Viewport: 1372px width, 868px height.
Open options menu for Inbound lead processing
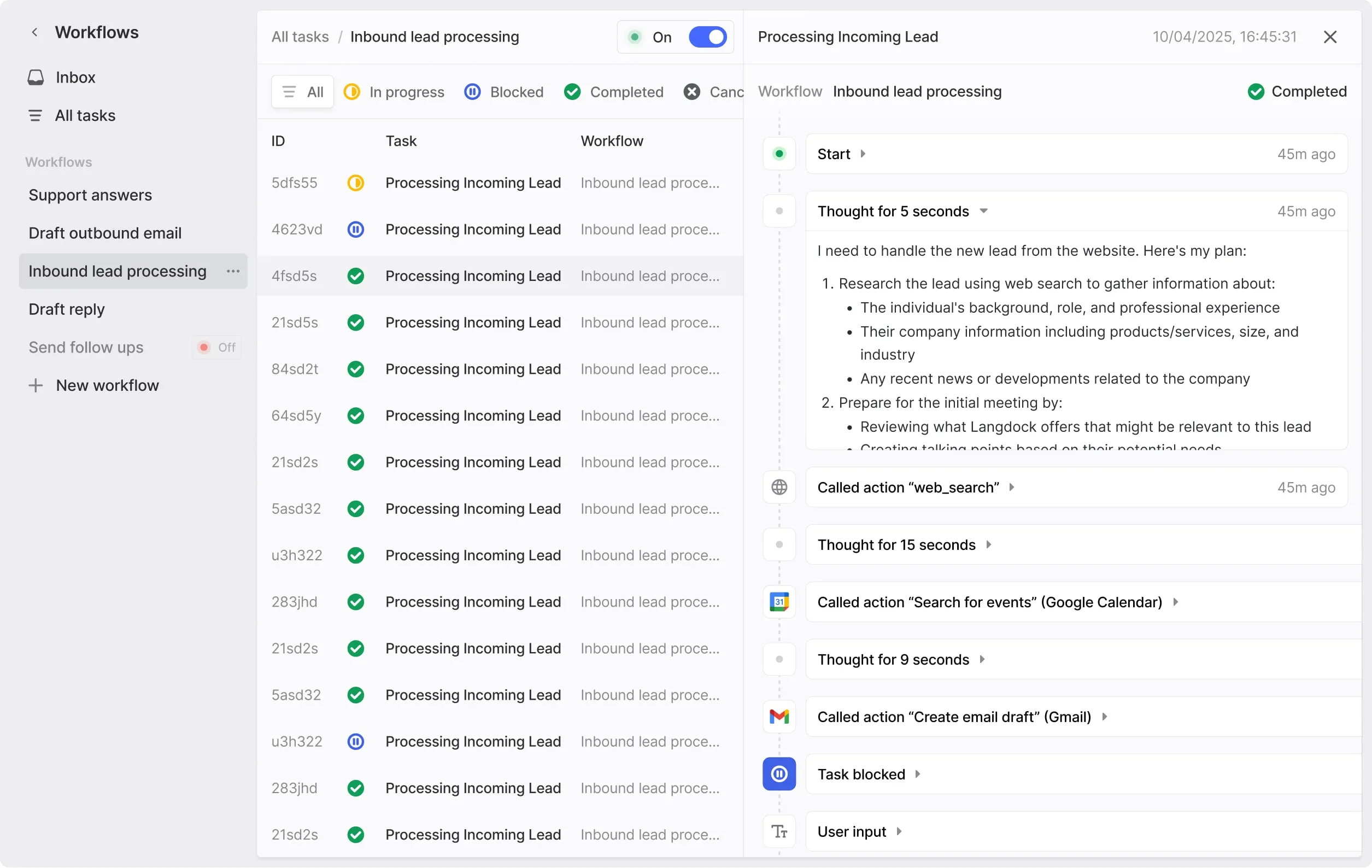tap(232, 271)
